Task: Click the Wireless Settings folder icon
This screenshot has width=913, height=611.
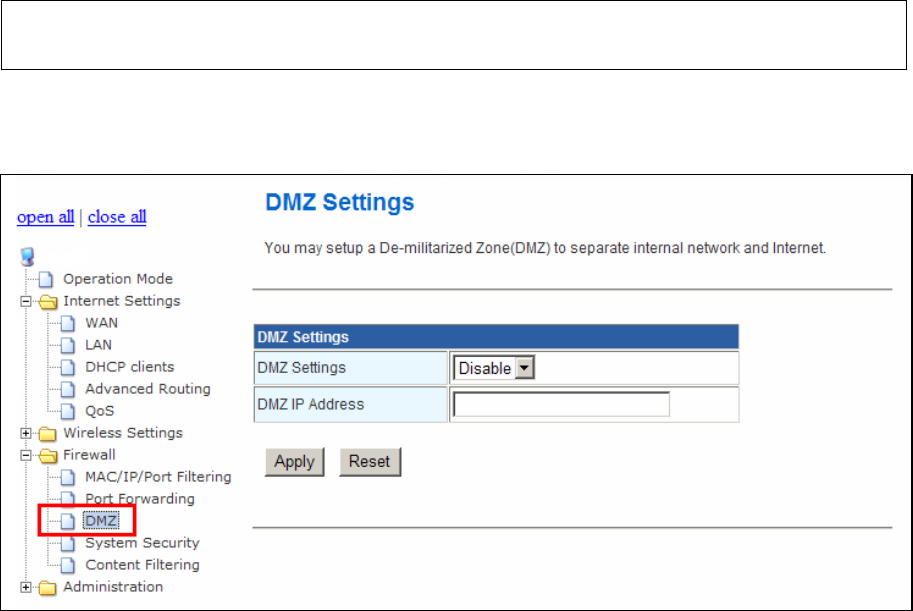Action: pyautogui.click(x=47, y=433)
